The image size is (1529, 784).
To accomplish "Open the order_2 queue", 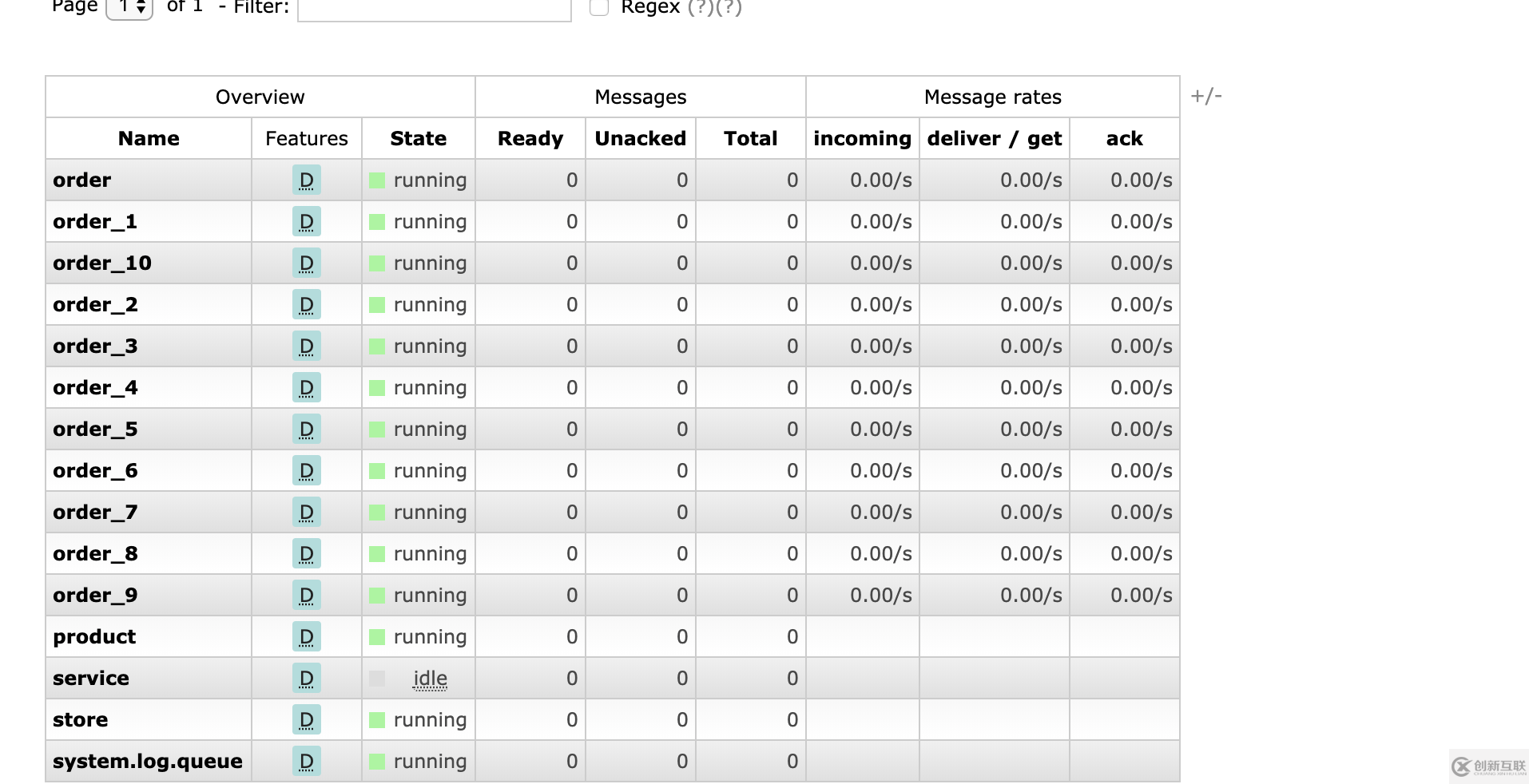I will tap(95, 304).
